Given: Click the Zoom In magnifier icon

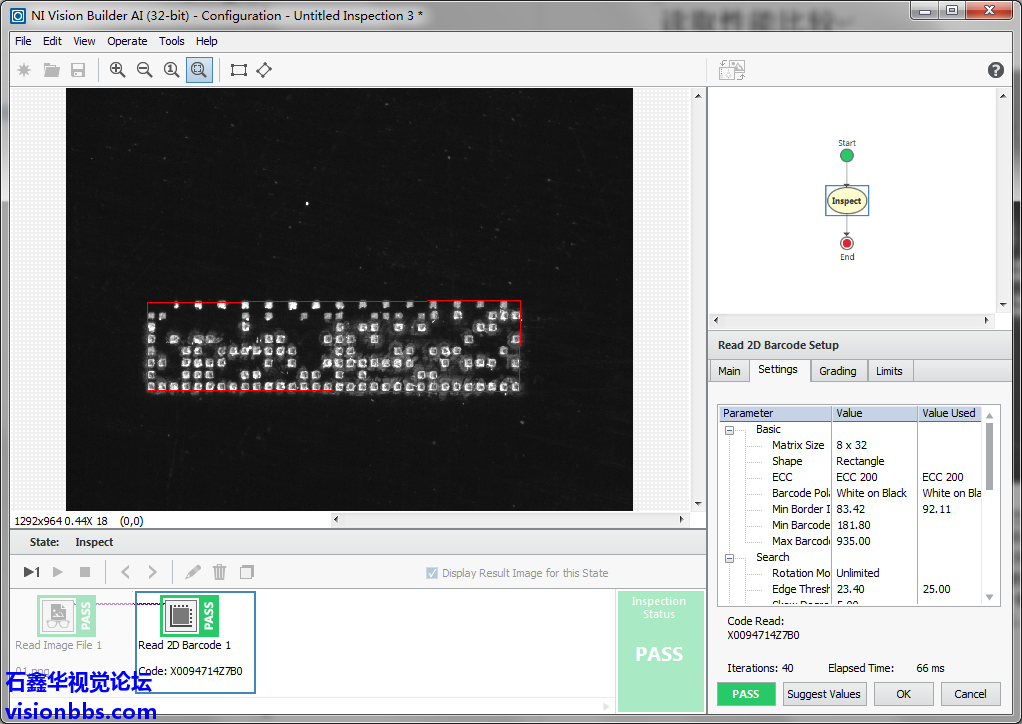Looking at the screenshot, I should (x=118, y=70).
